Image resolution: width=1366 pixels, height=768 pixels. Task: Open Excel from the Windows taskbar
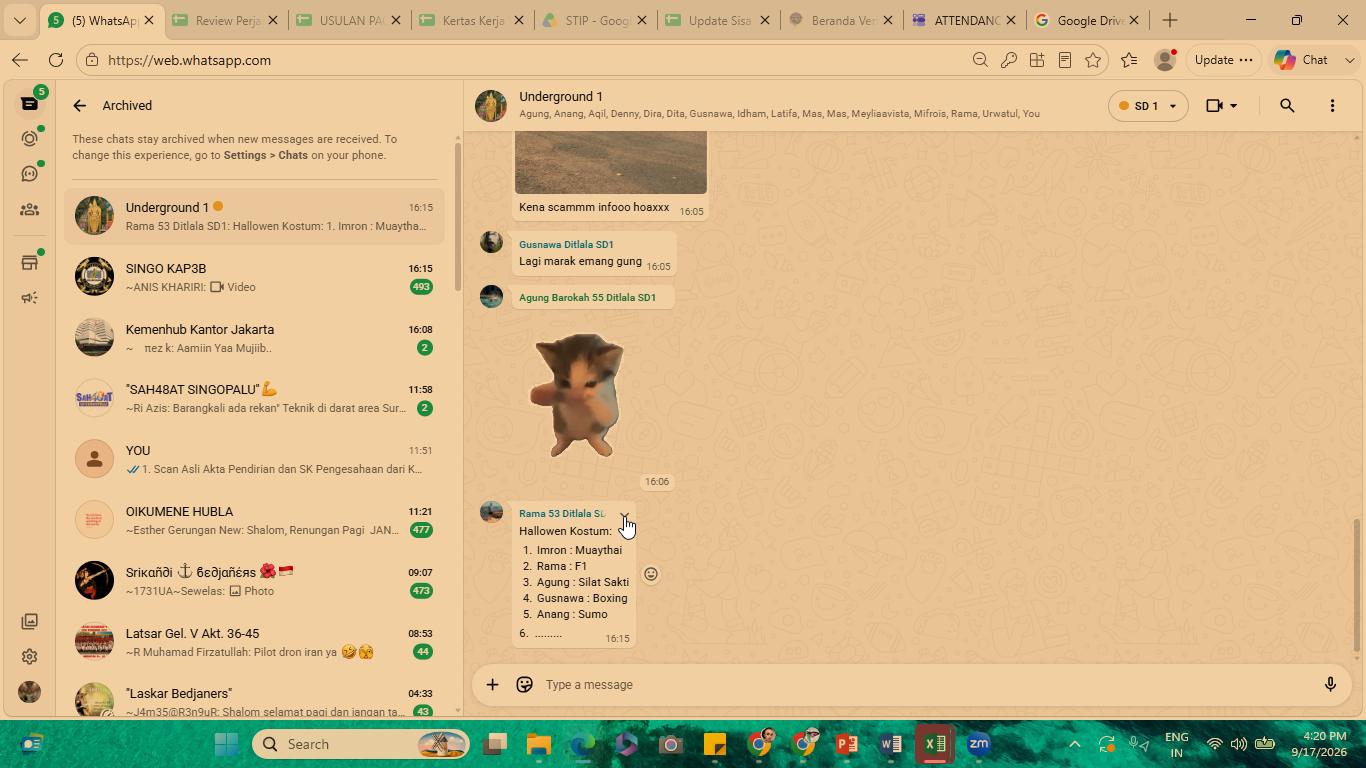935,744
